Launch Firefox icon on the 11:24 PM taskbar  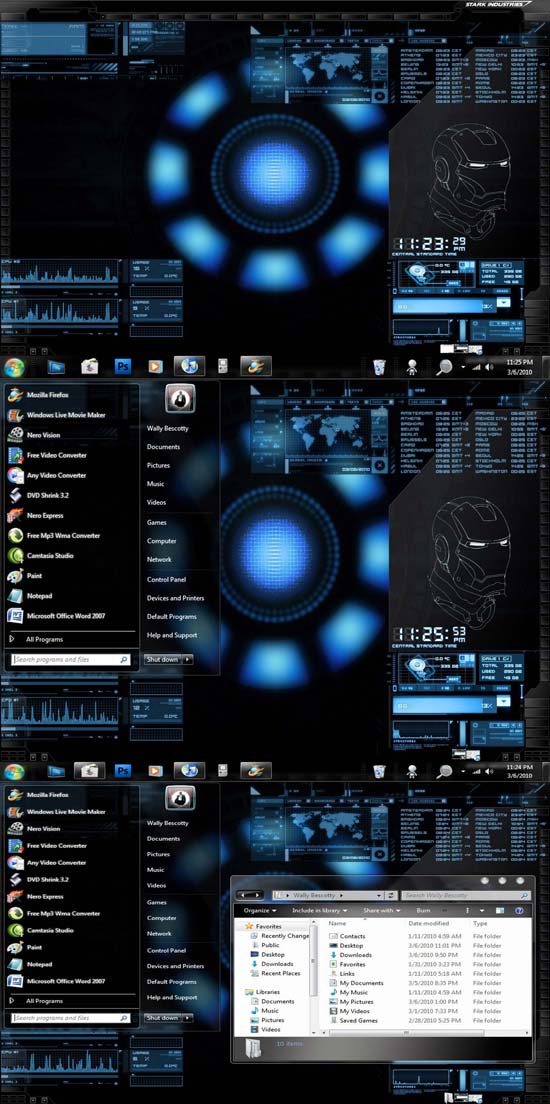click(x=256, y=771)
